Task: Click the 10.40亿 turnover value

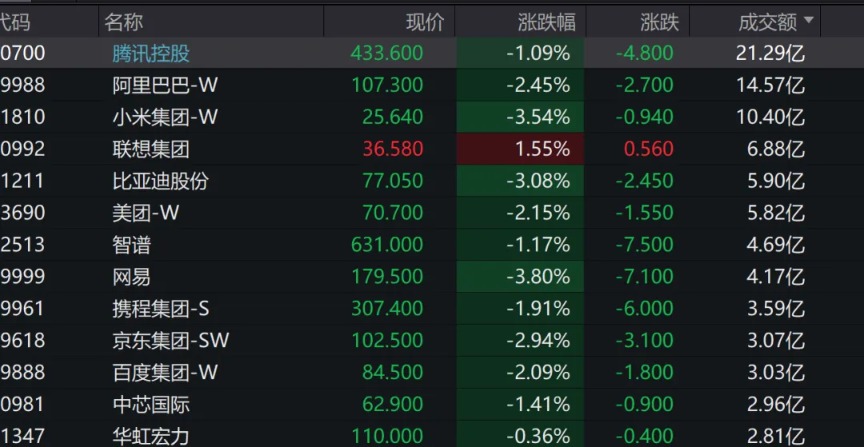Action: [x=770, y=117]
